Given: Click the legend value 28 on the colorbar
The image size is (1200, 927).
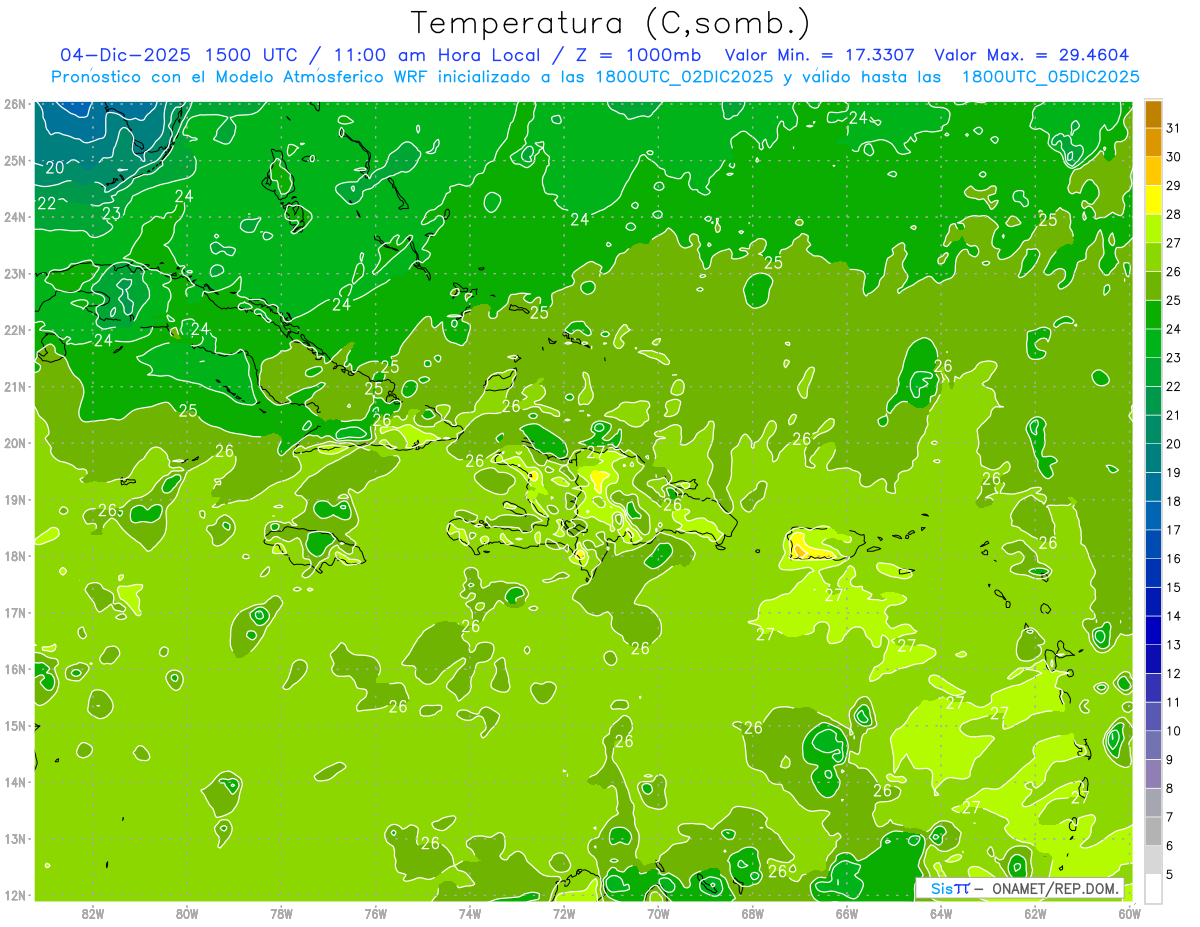Looking at the screenshot, I should coord(1173,214).
